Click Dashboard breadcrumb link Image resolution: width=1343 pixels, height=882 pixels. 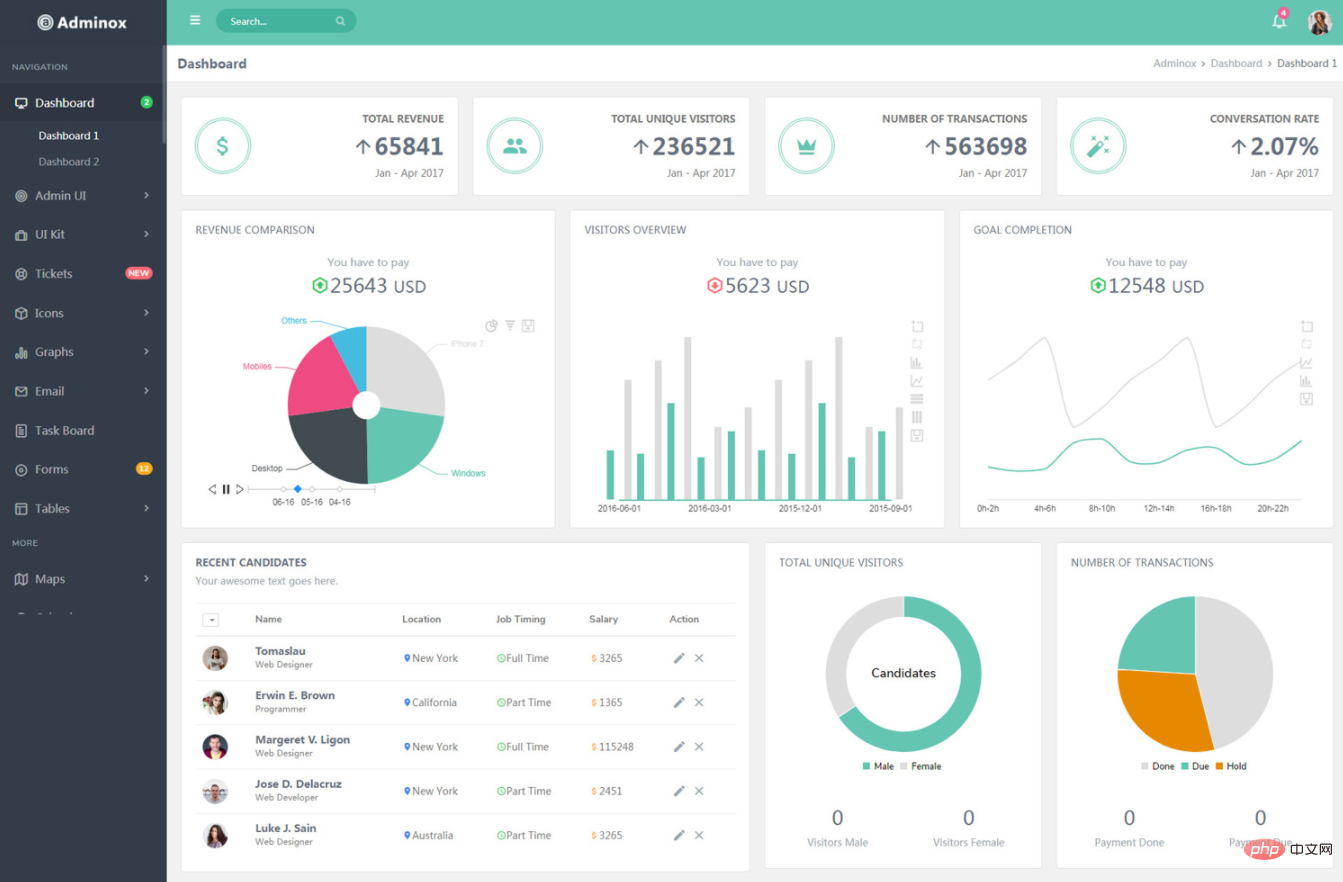pyautogui.click(x=1236, y=63)
